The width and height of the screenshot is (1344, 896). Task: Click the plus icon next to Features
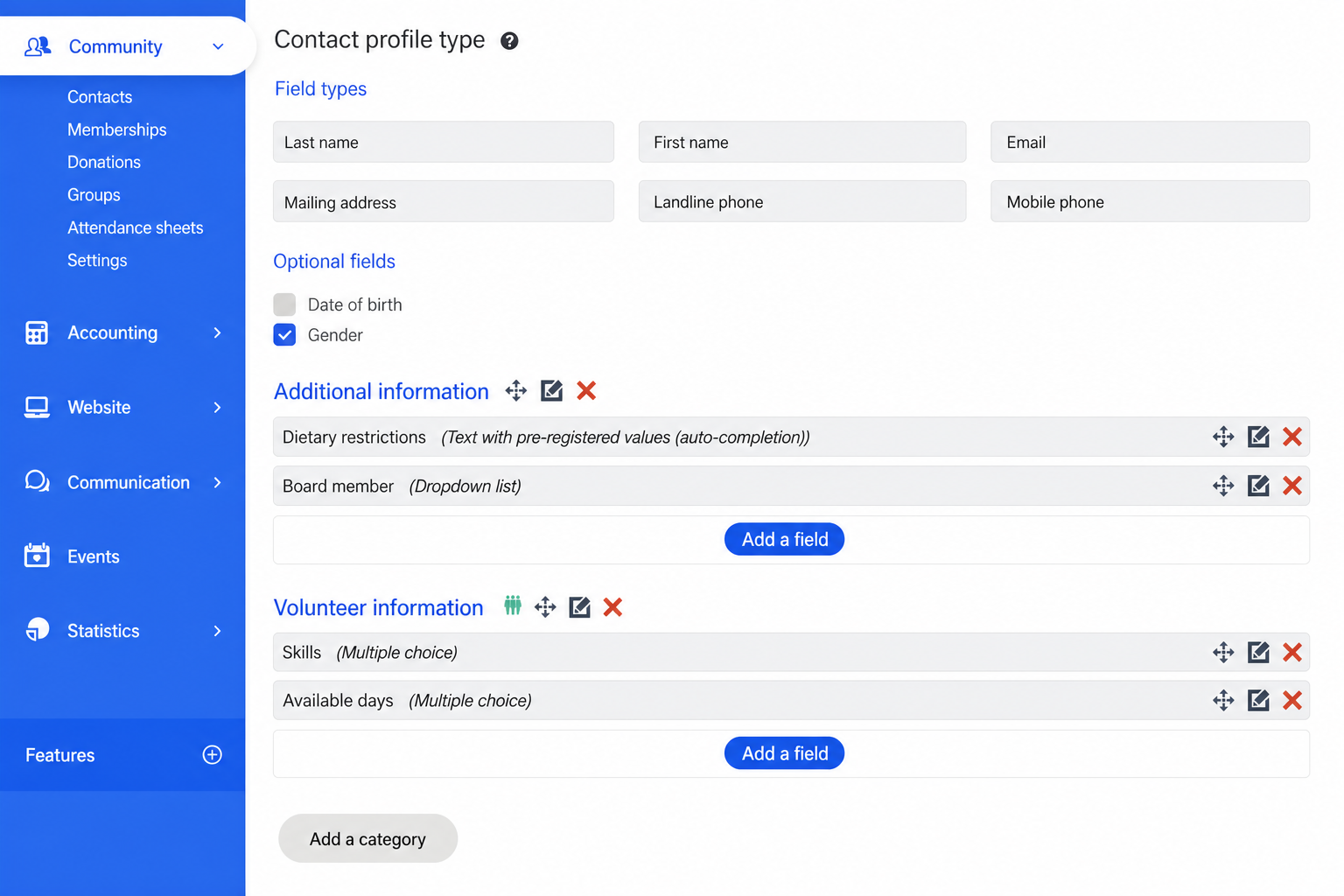tap(212, 755)
